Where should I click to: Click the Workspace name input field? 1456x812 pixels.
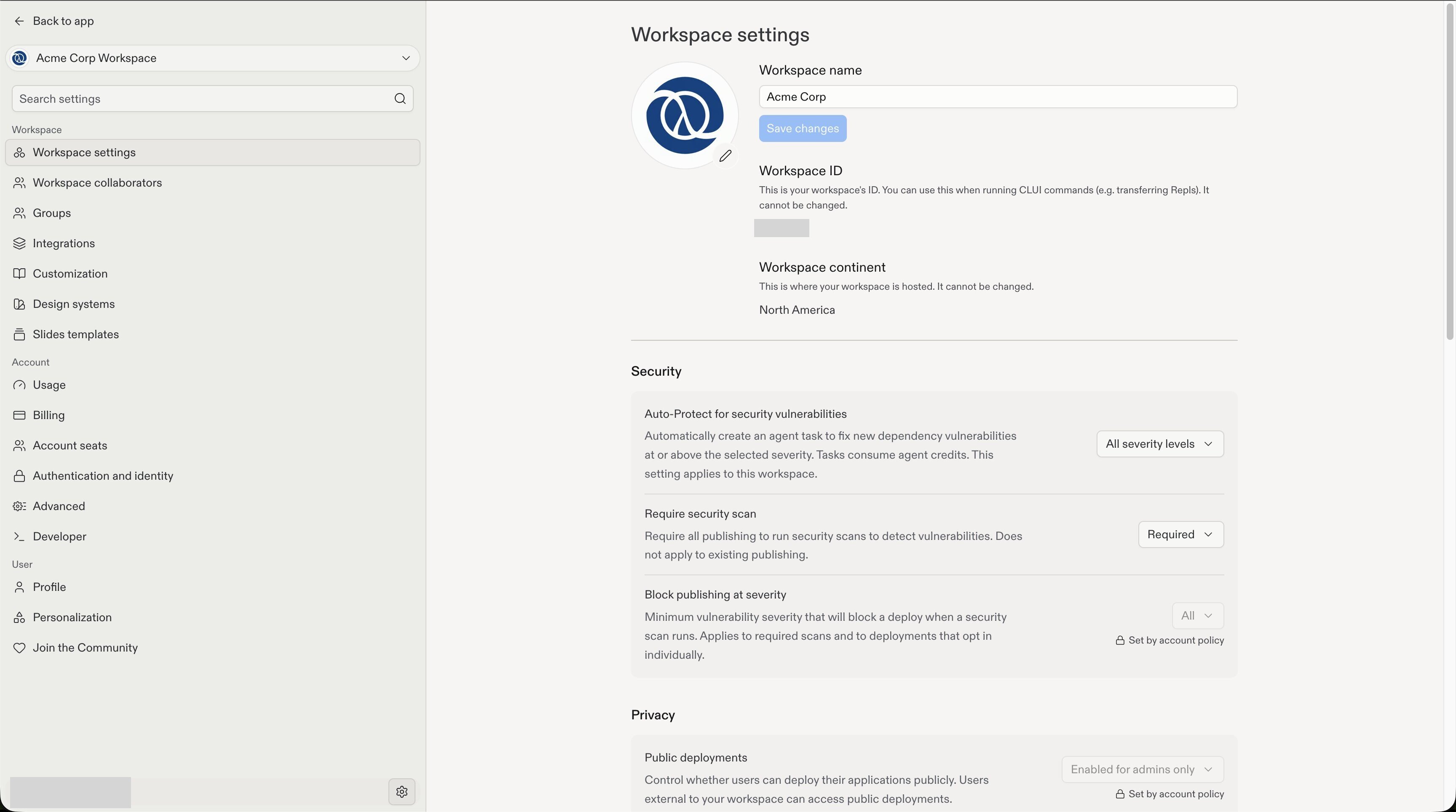(998, 96)
